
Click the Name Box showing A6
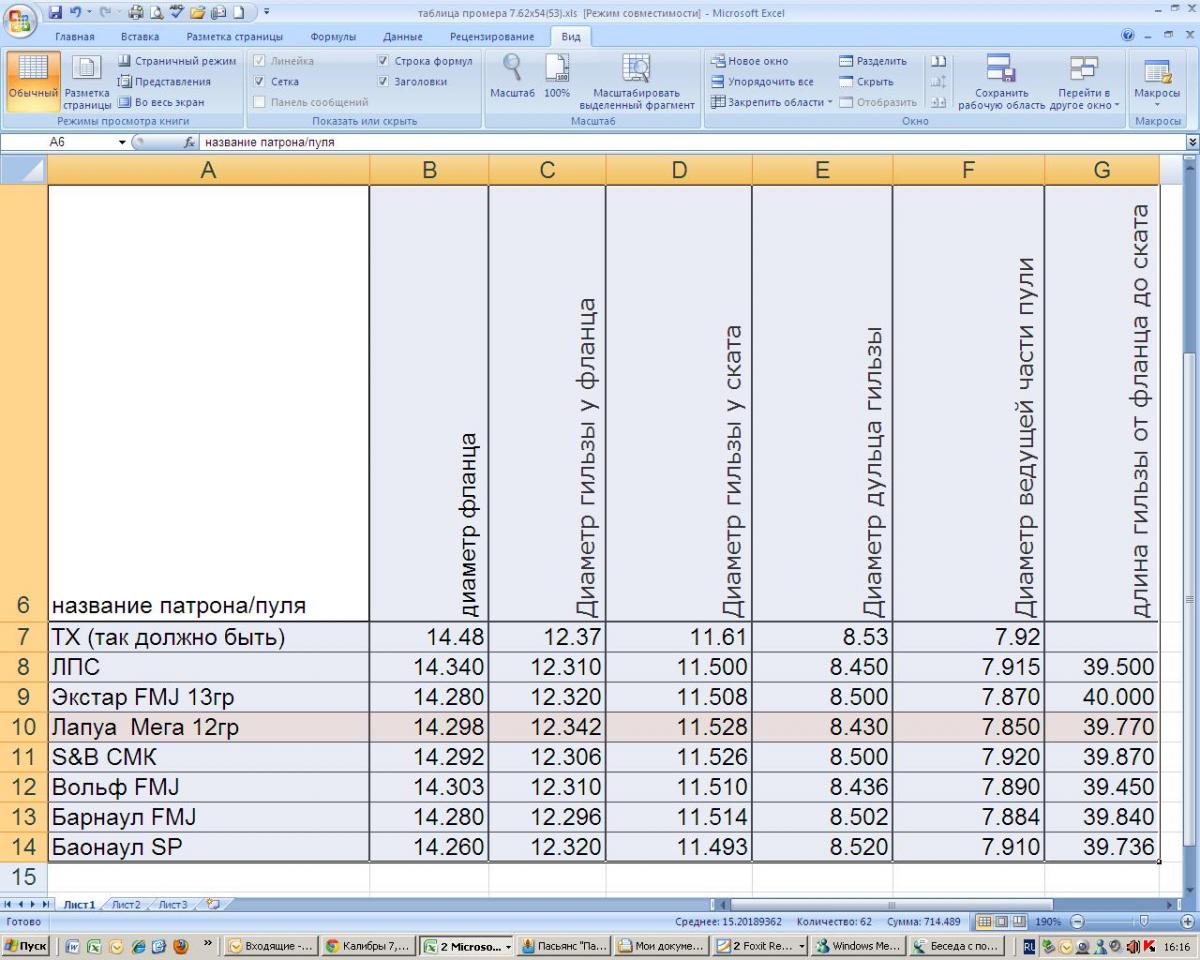pos(80,142)
